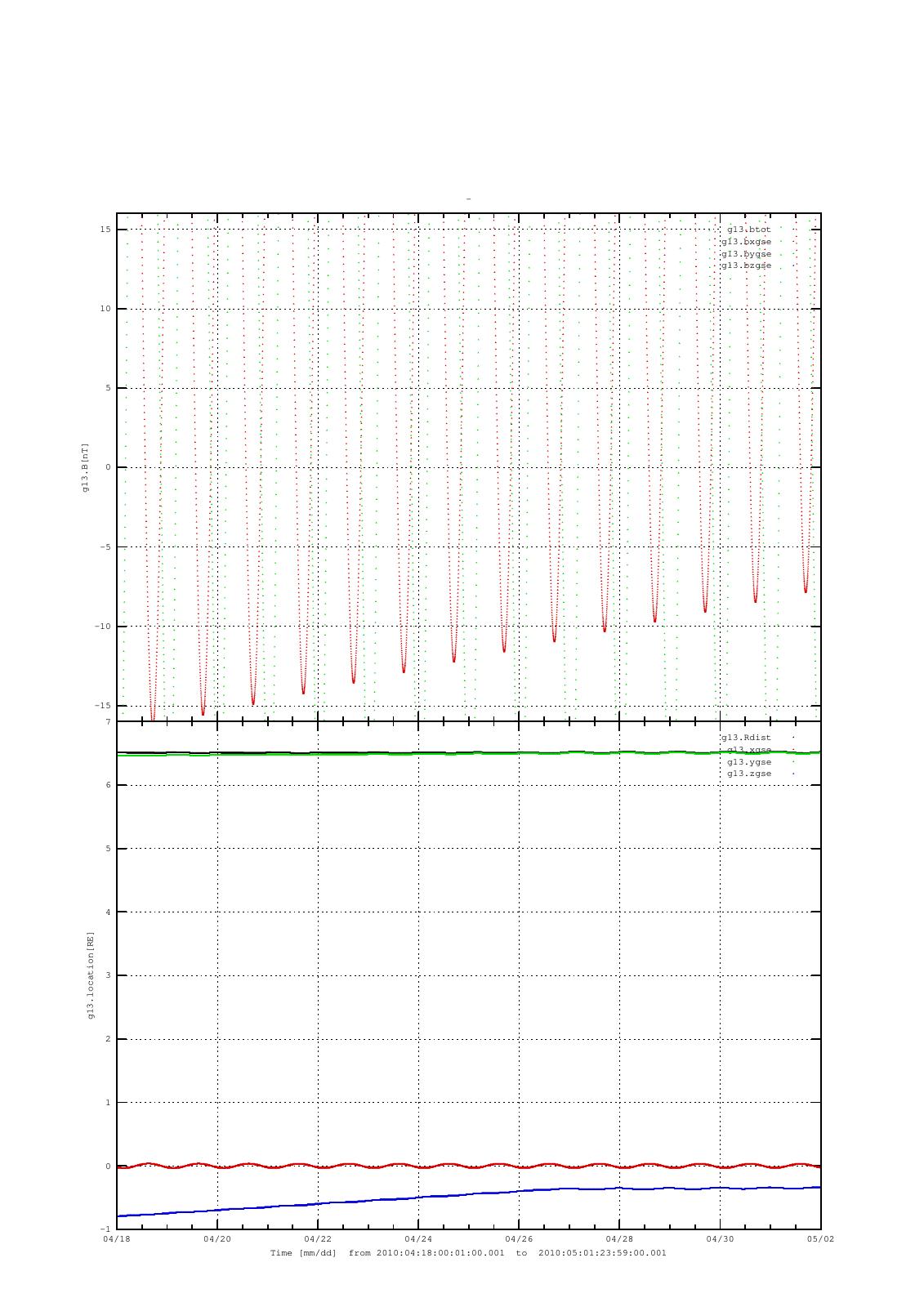Click the 3 tick on location axis
The height and width of the screenshot is (1307, 924).
tap(107, 975)
